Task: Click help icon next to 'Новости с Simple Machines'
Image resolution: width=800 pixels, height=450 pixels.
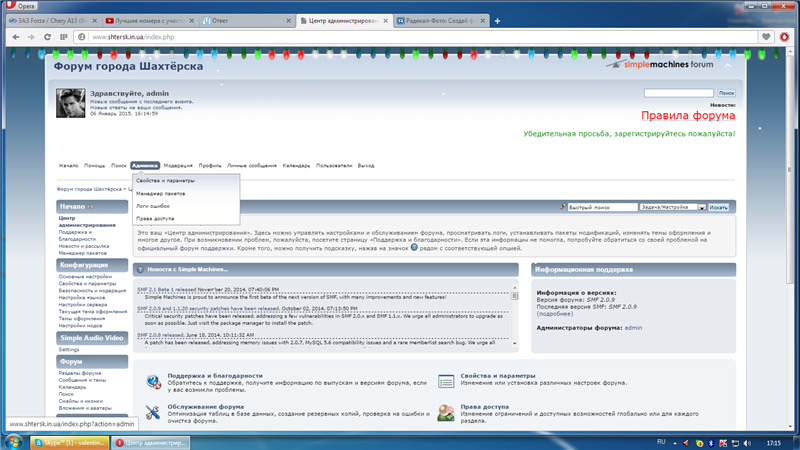Action: click(x=140, y=269)
